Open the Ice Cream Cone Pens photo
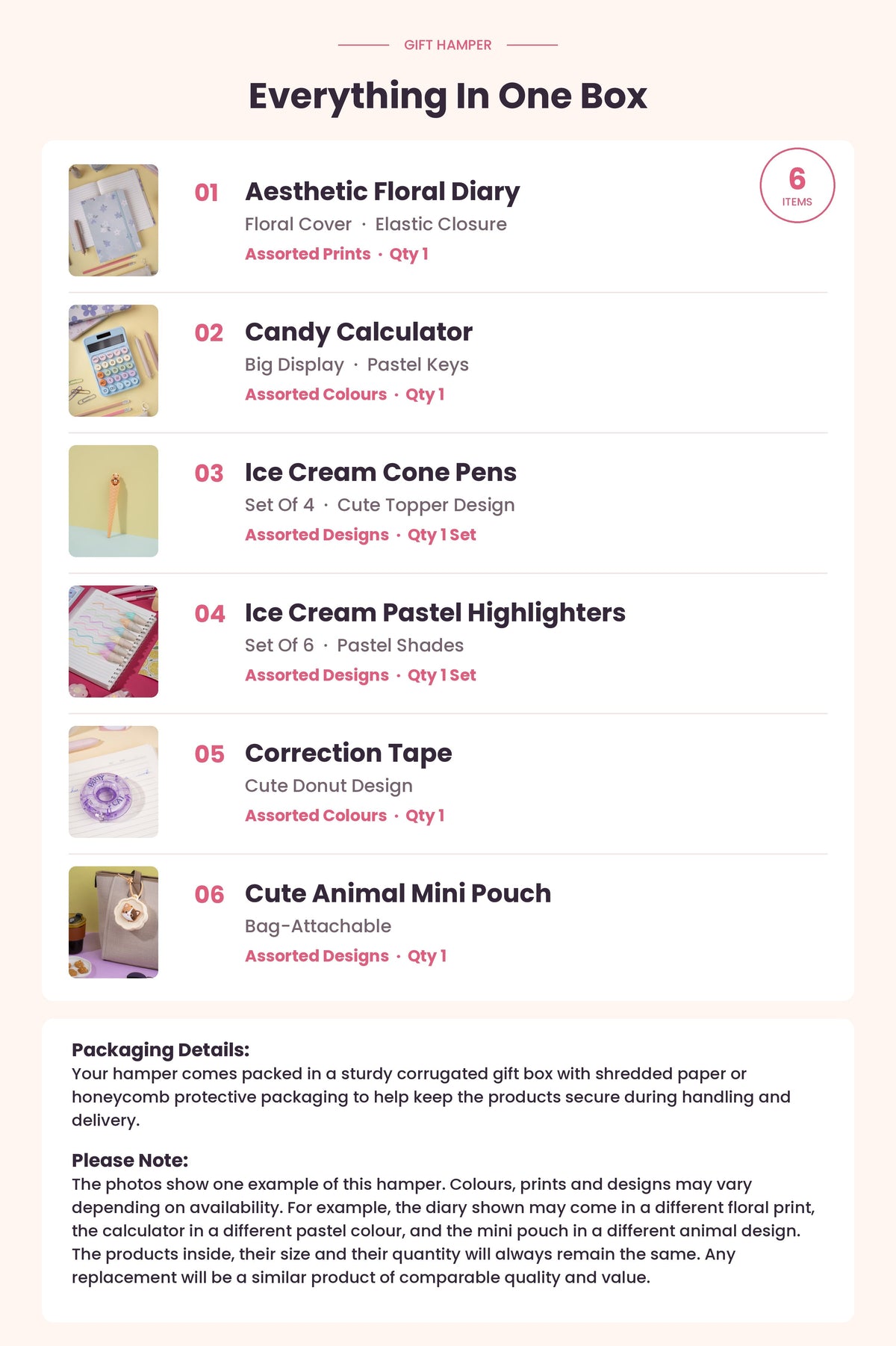 click(113, 501)
